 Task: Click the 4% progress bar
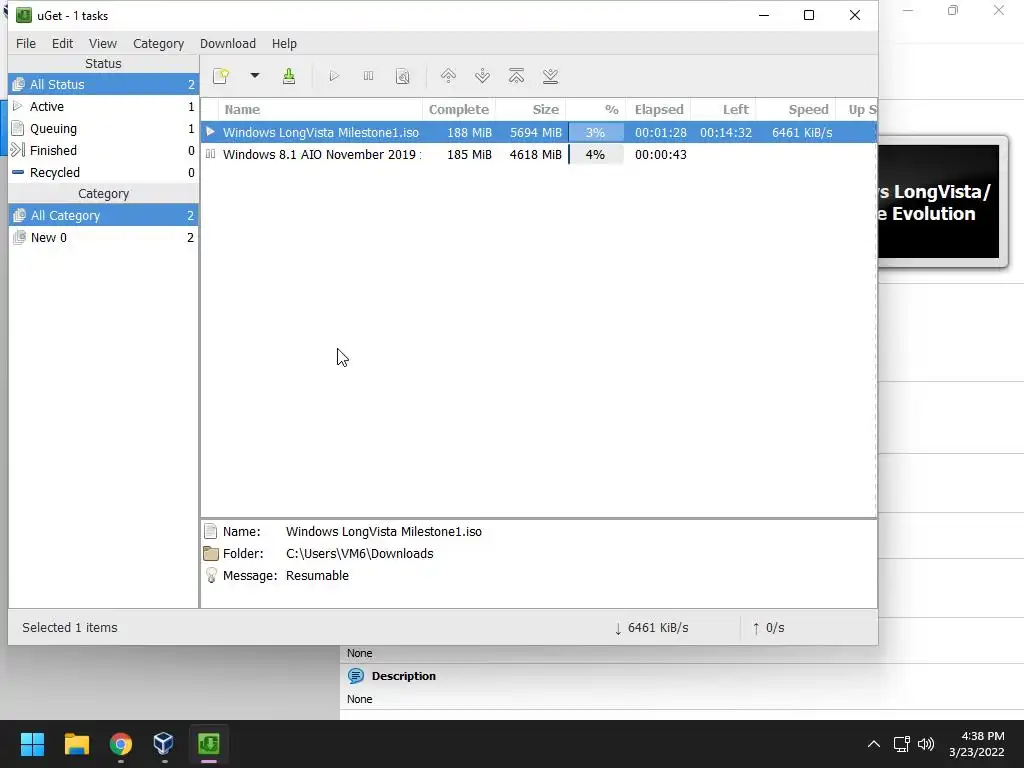(x=596, y=155)
